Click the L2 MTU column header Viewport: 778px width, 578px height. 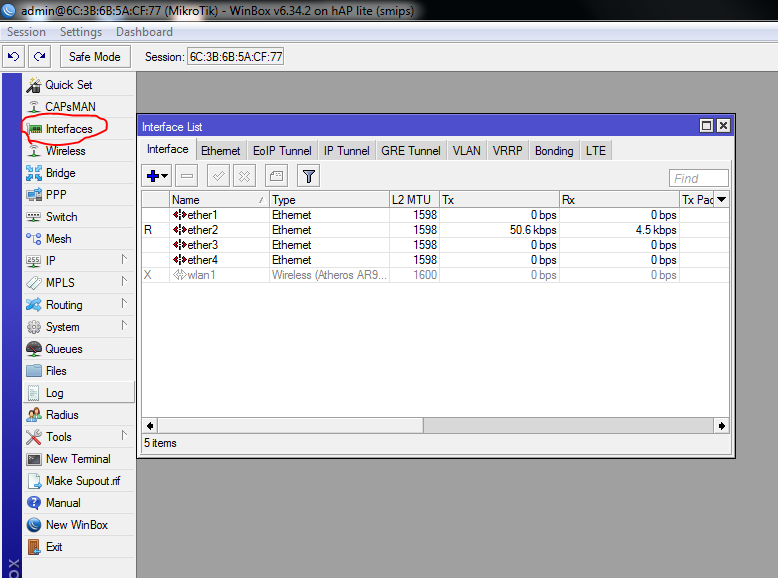[x=414, y=199]
